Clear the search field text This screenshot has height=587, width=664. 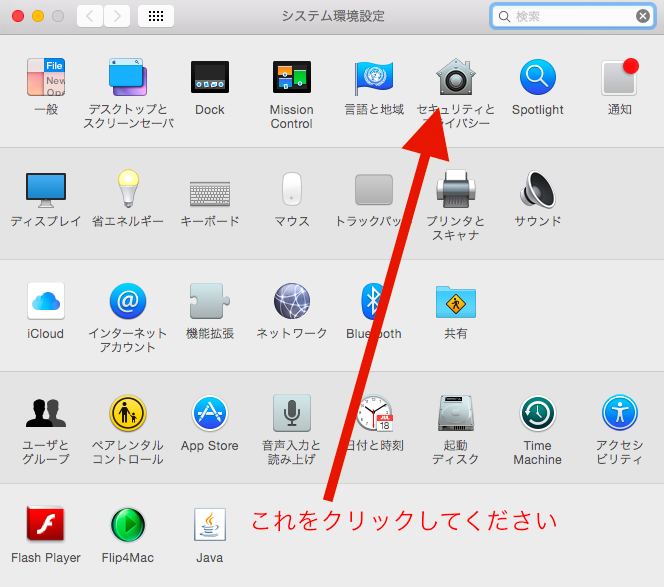click(x=642, y=17)
